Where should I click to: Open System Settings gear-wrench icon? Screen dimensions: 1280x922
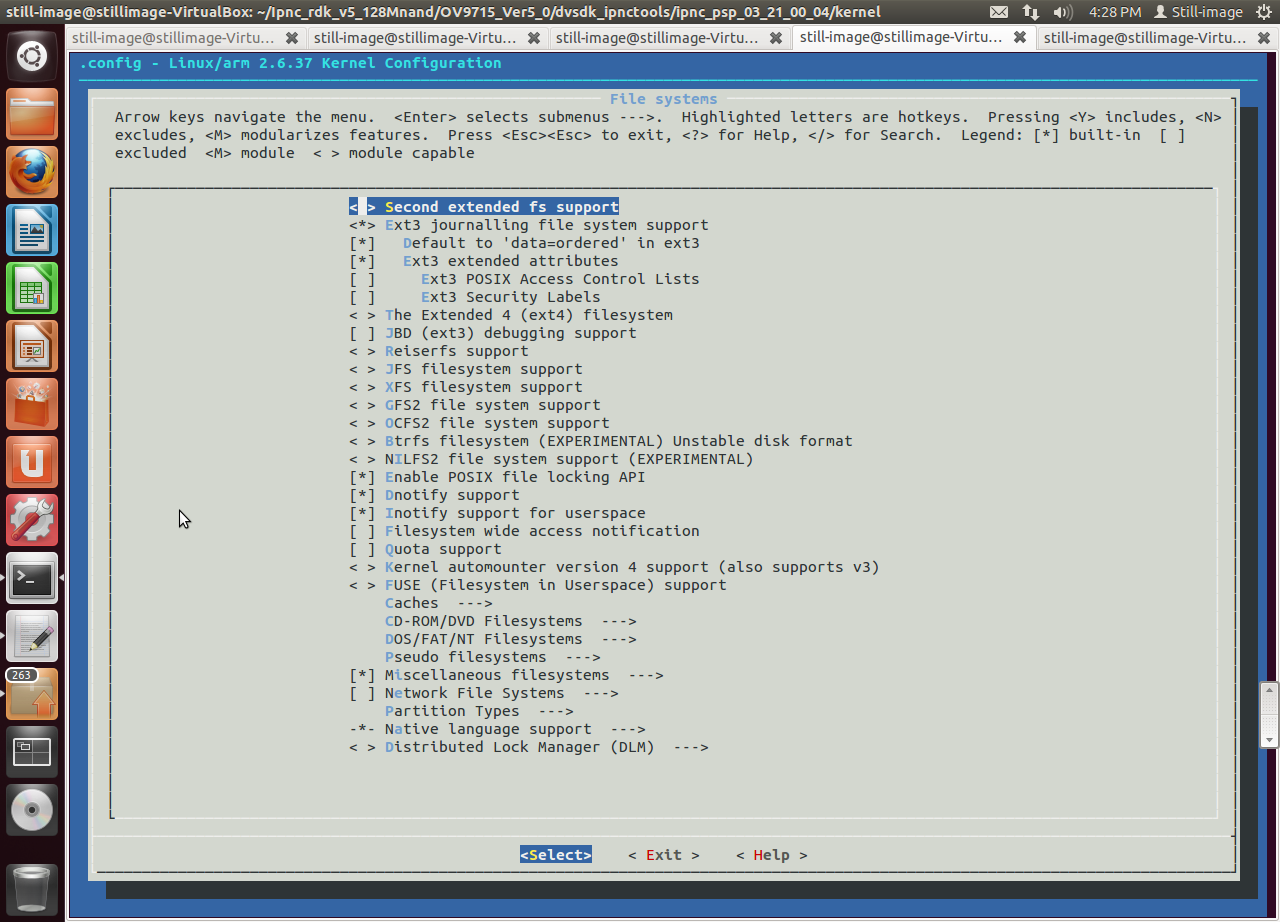33,520
